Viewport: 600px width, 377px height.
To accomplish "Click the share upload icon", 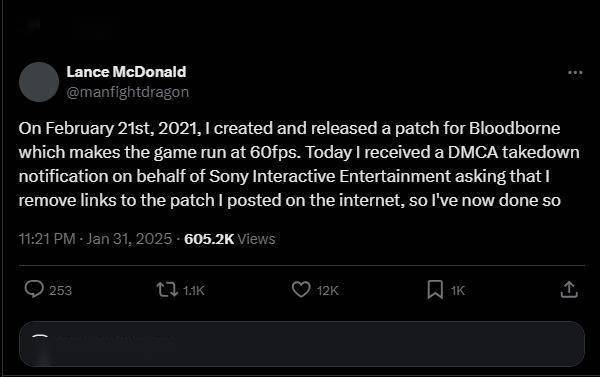I will click(569, 289).
